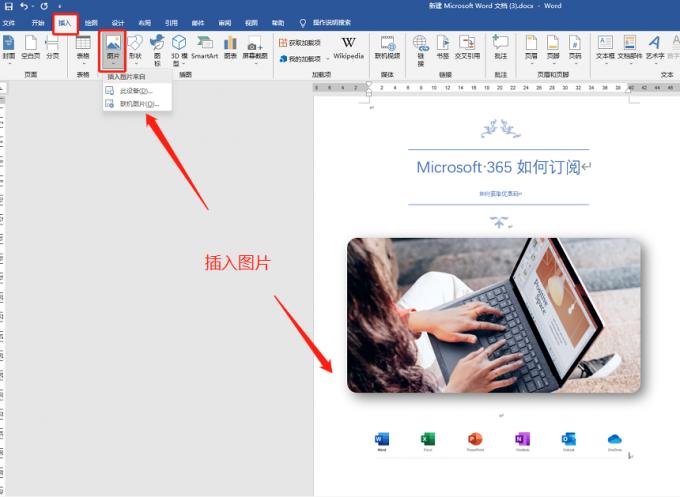The height and width of the screenshot is (497, 680).
Task: Open the Screenshot (屏幕截图) tool
Action: (255, 50)
